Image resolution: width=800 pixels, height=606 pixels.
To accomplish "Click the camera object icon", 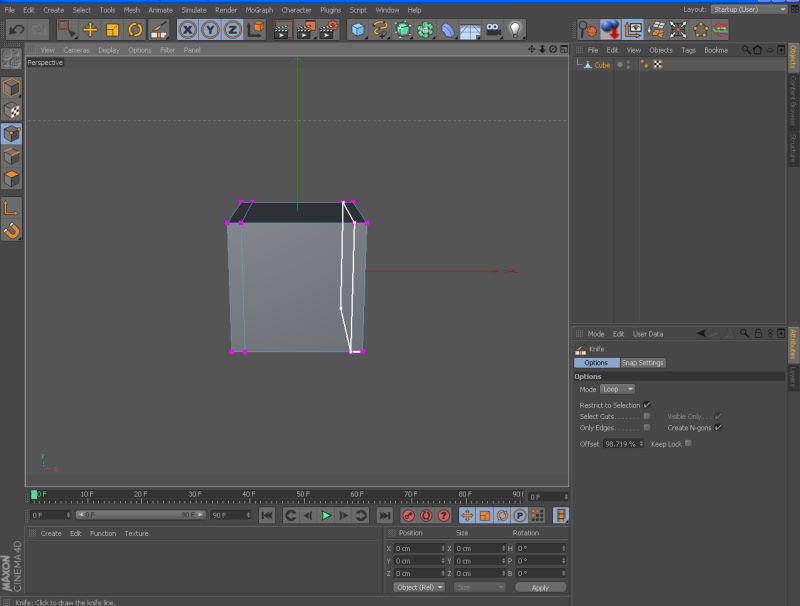I will click(x=493, y=30).
